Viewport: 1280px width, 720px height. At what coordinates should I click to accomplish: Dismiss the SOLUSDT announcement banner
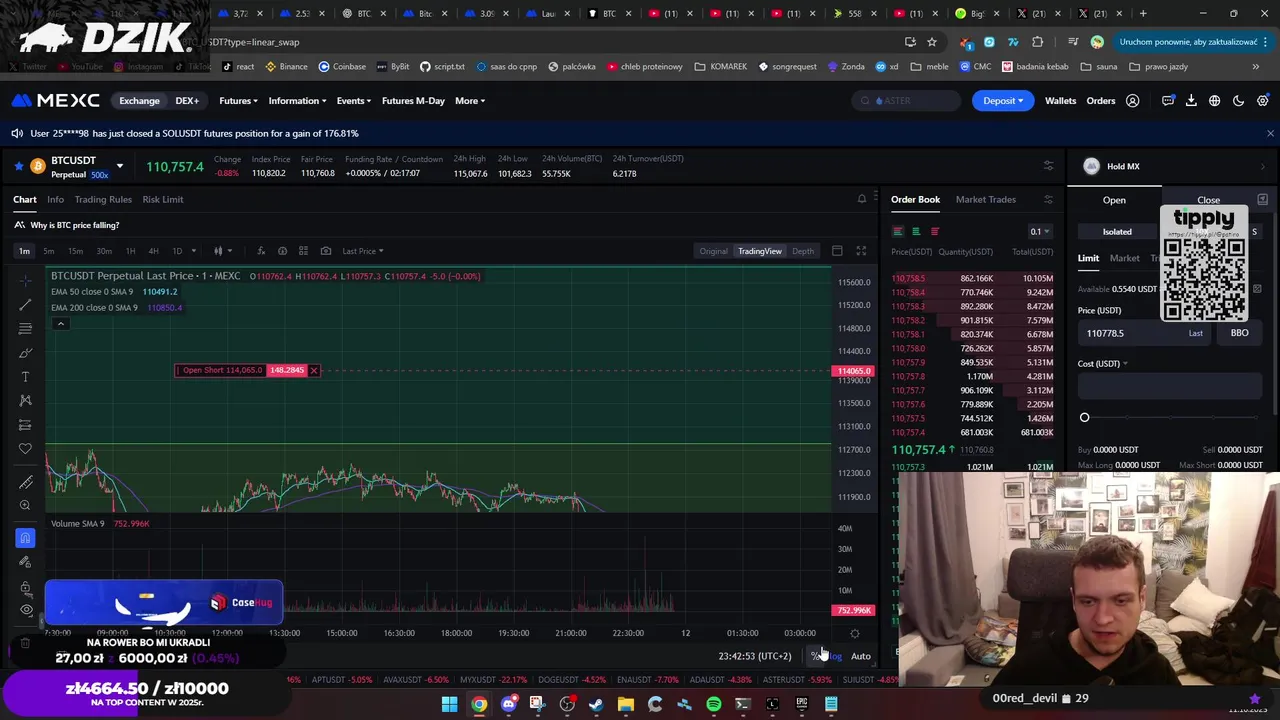click(x=1270, y=133)
